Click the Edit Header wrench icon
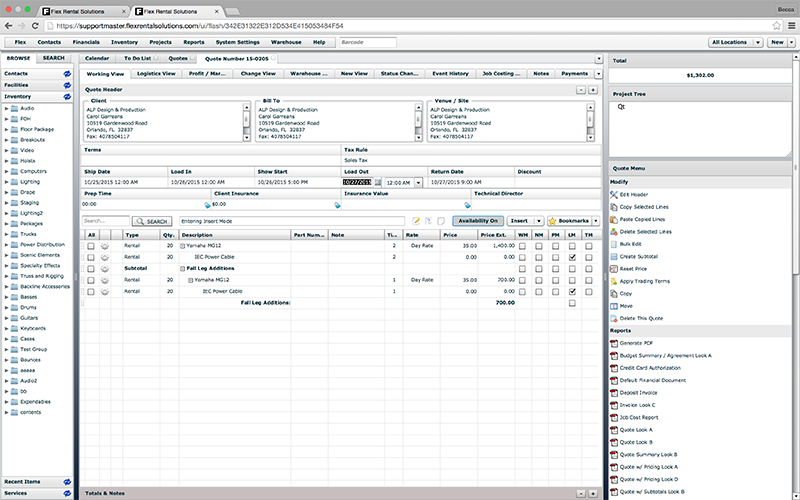The height and width of the screenshot is (500, 800). (614, 194)
